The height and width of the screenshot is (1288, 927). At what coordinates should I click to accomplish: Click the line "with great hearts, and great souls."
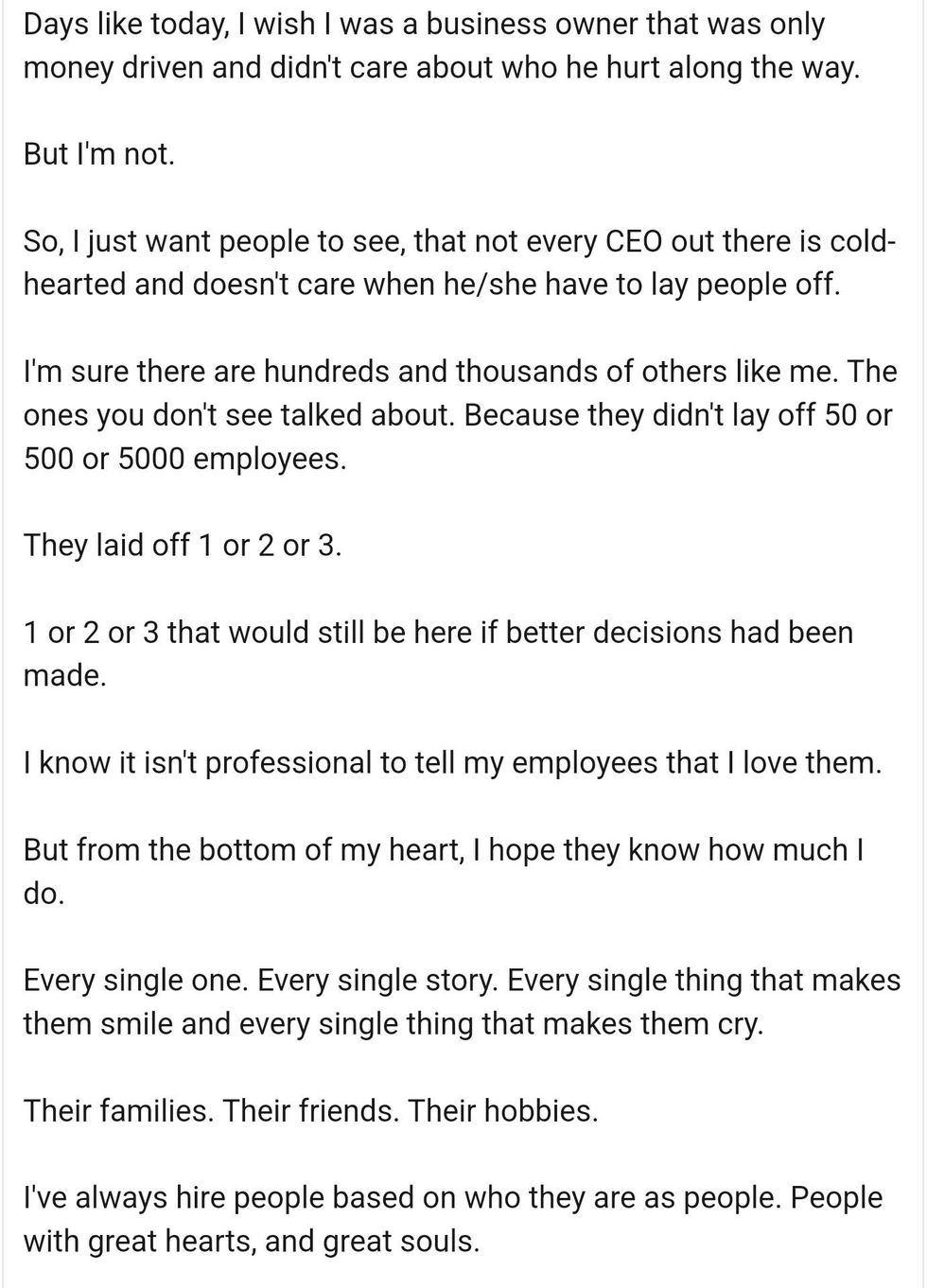(x=251, y=1241)
